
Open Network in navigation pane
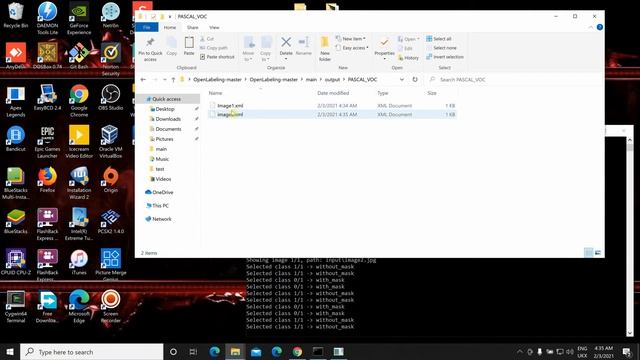coord(162,219)
